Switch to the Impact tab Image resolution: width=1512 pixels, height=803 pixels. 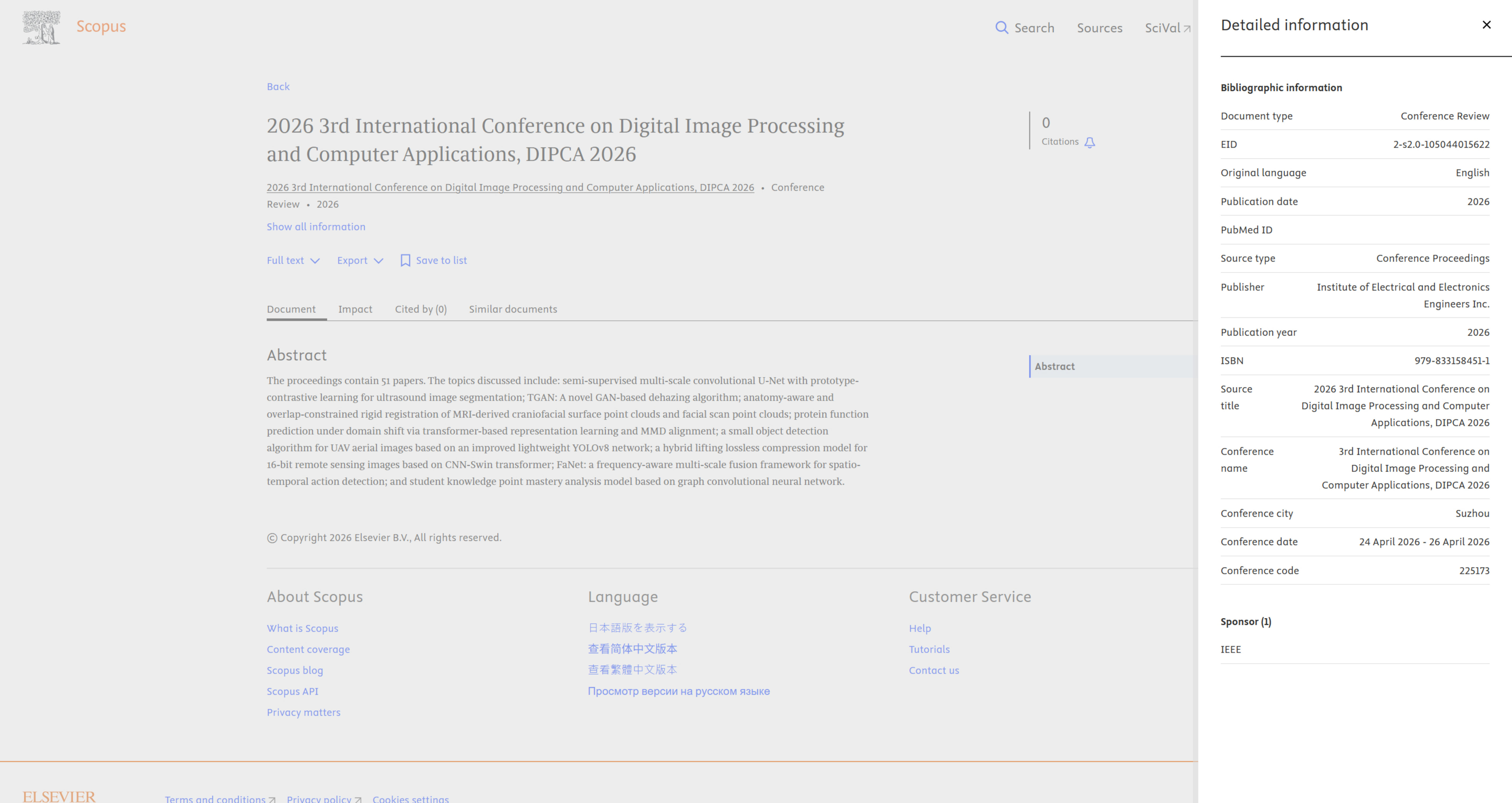coord(355,309)
